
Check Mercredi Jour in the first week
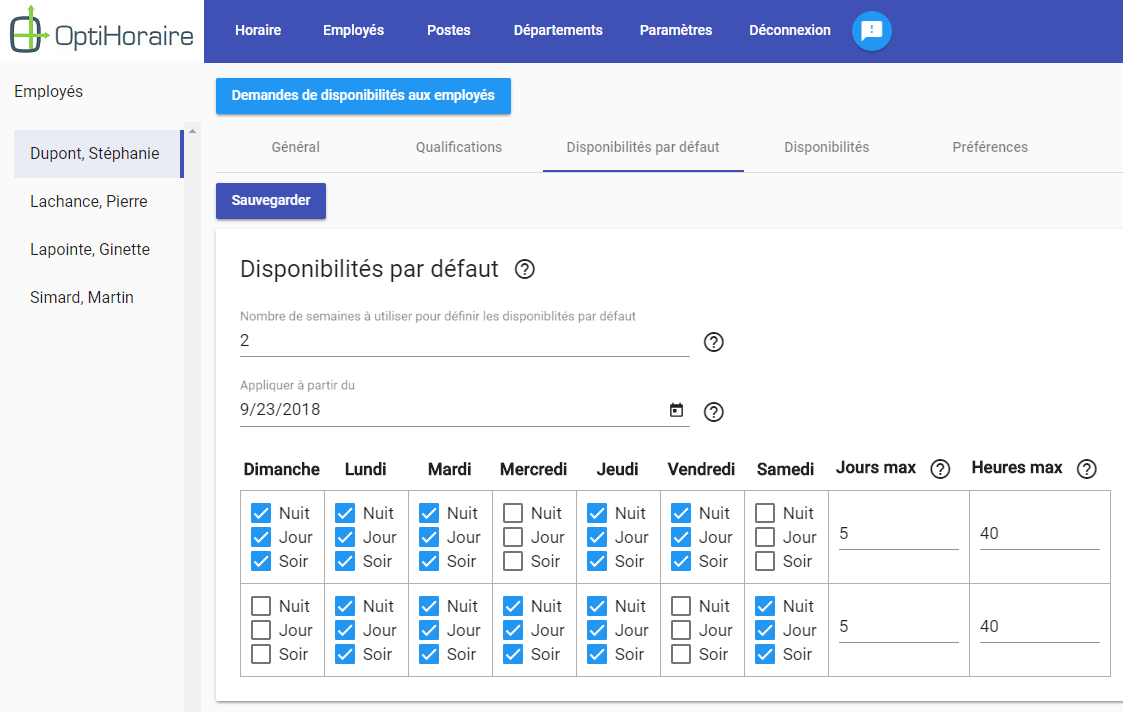pyautogui.click(x=513, y=537)
